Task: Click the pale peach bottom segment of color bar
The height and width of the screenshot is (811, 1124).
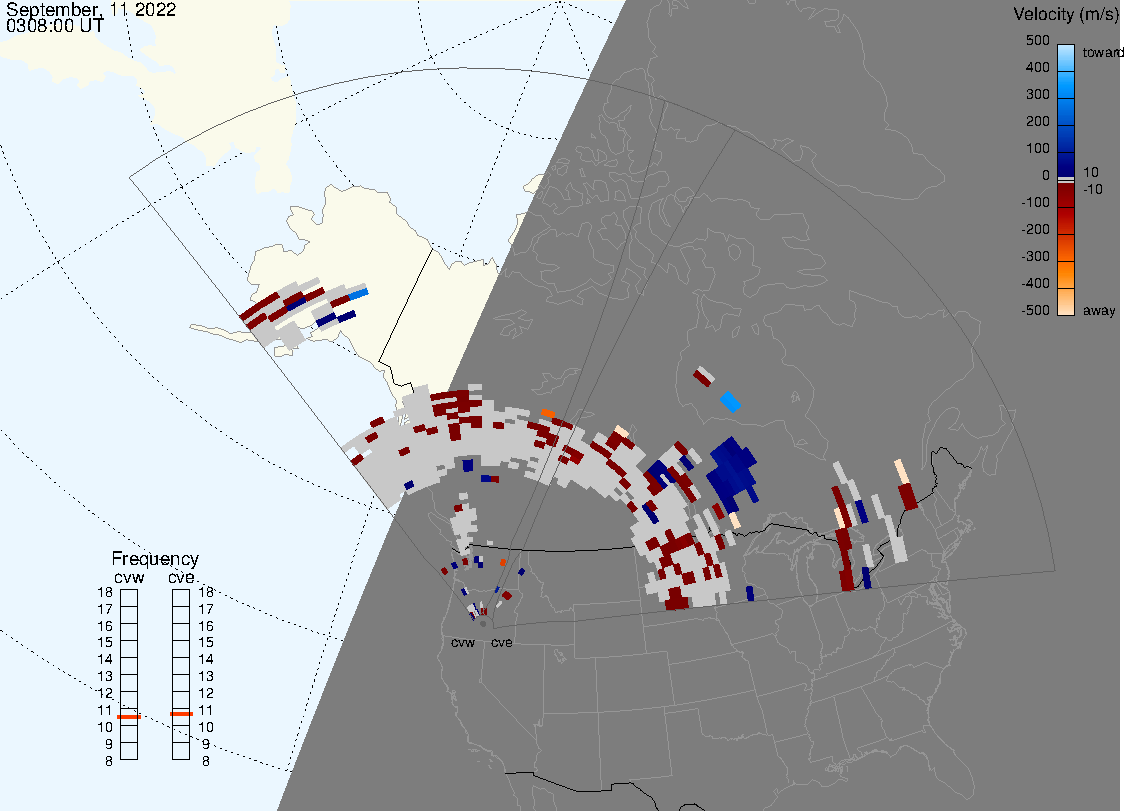Action: tap(1066, 302)
